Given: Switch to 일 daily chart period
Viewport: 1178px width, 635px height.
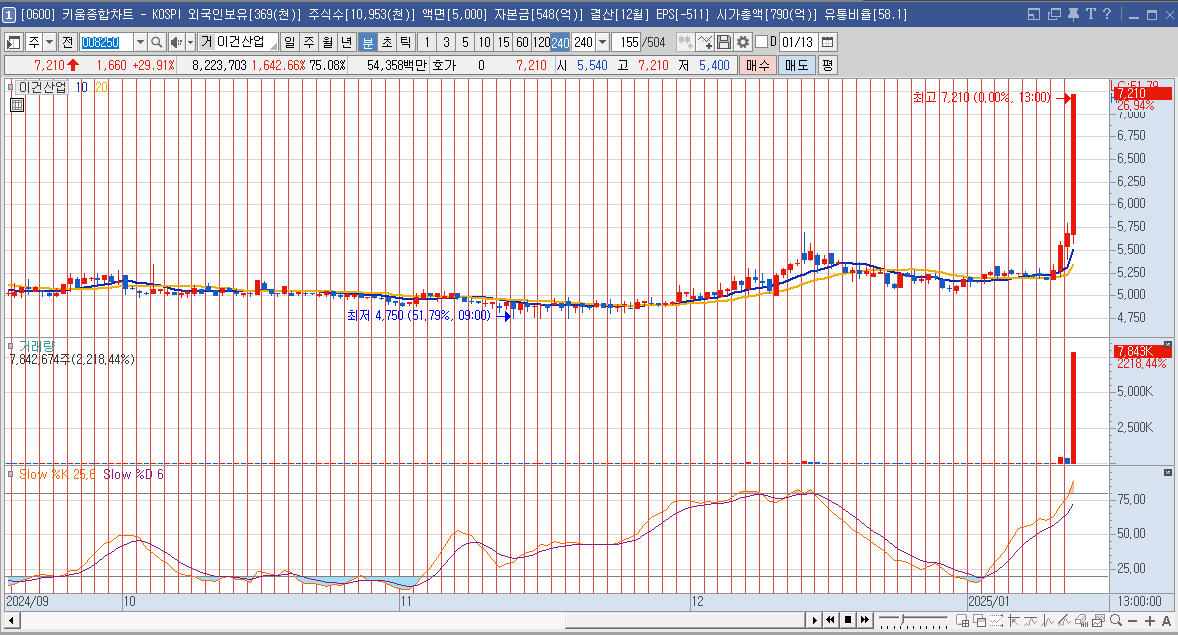Looking at the screenshot, I should (x=290, y=42).
